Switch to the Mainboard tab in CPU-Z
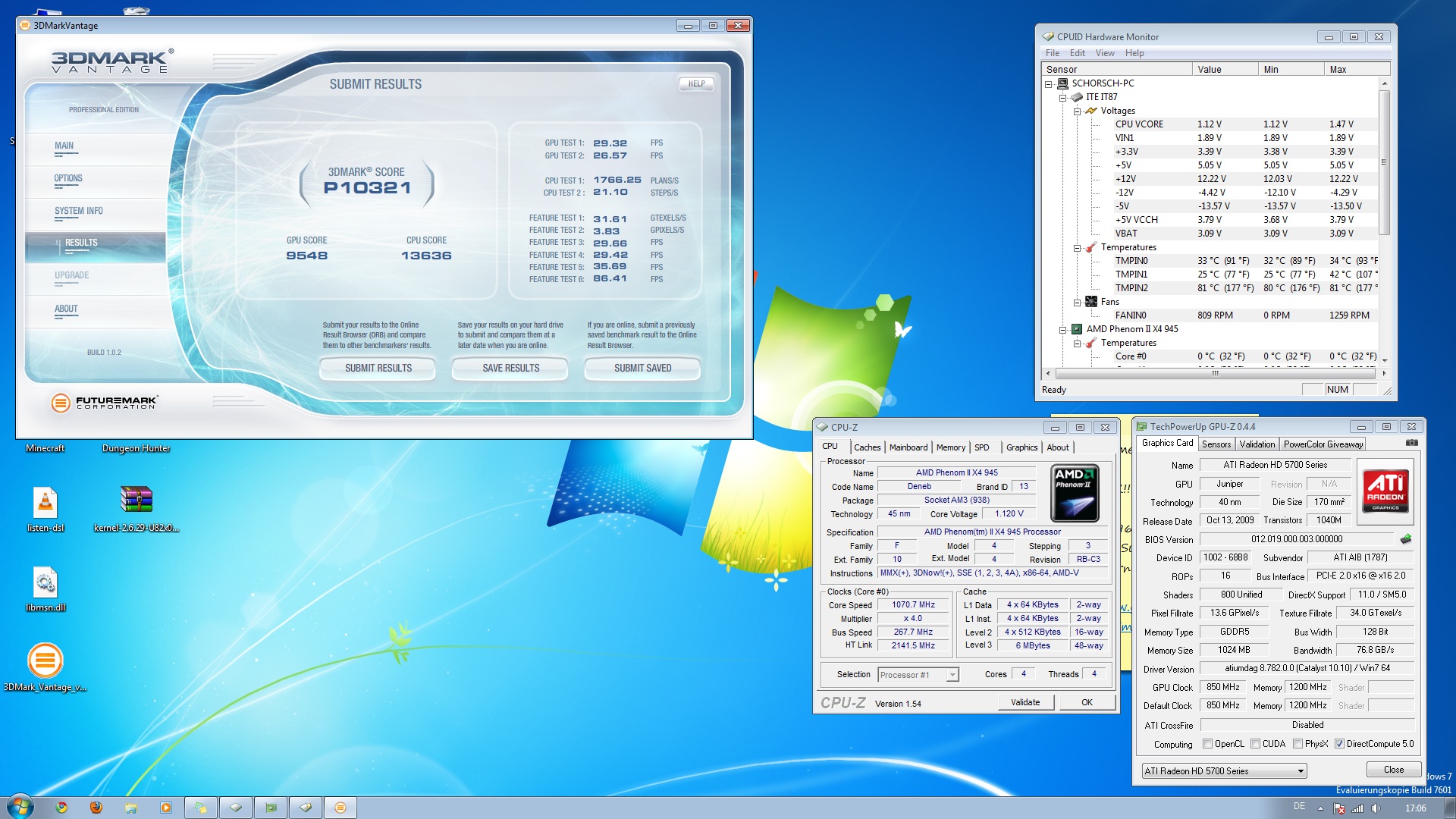 908,447
